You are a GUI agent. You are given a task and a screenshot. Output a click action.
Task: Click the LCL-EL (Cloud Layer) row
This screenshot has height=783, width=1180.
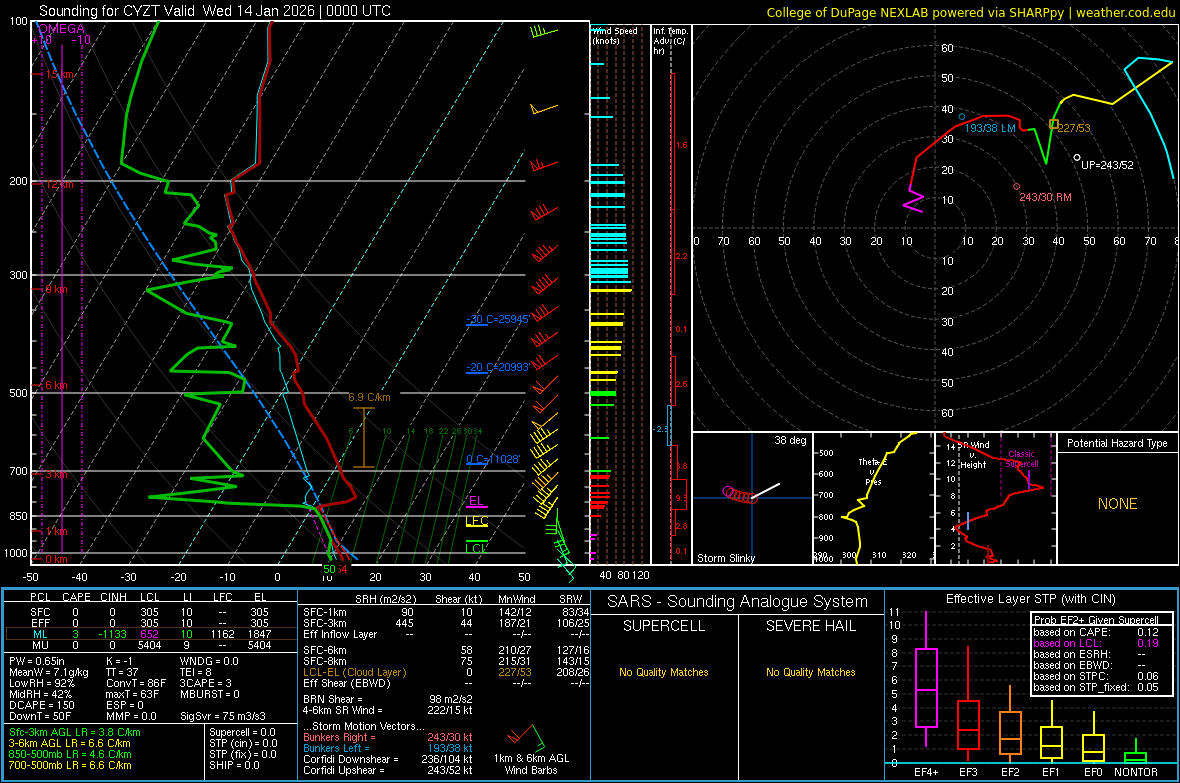[446, 672]
